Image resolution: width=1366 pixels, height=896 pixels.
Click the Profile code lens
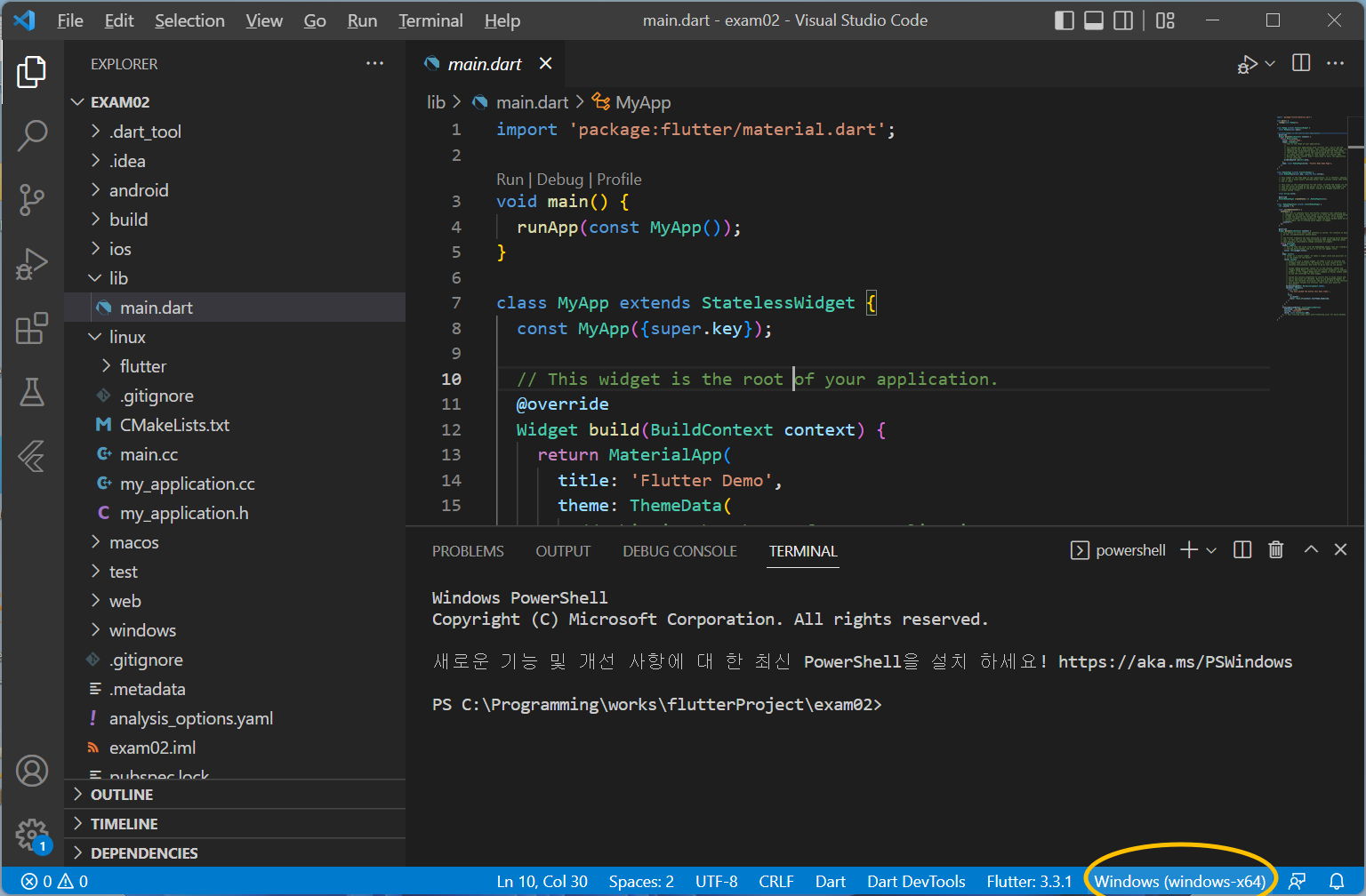click(619, 180)
